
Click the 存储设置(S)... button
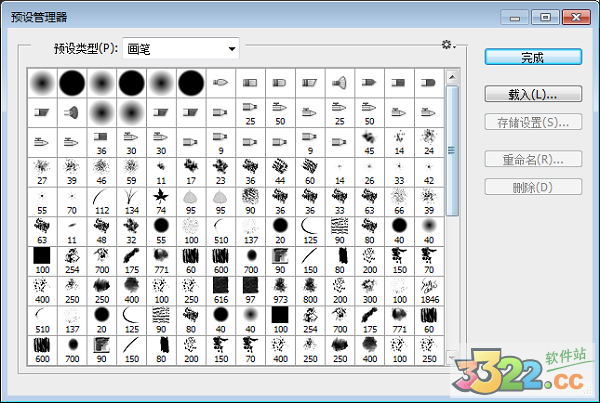[532, 123]
